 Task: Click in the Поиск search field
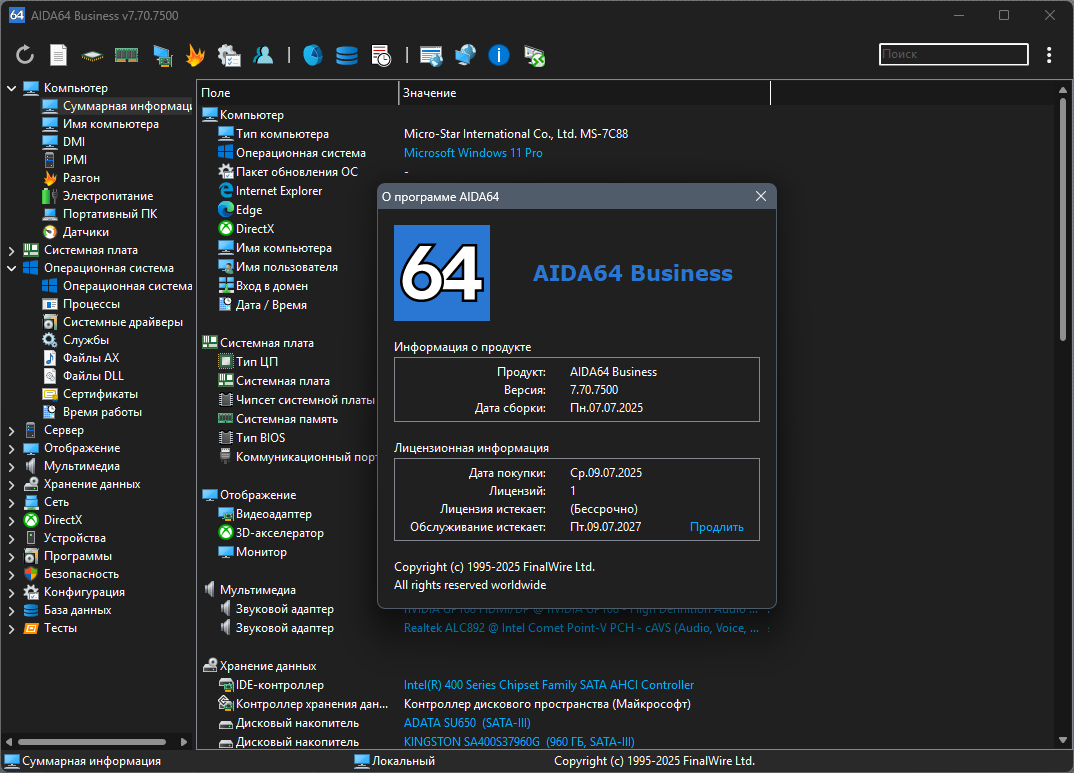[x=953, y=54]
